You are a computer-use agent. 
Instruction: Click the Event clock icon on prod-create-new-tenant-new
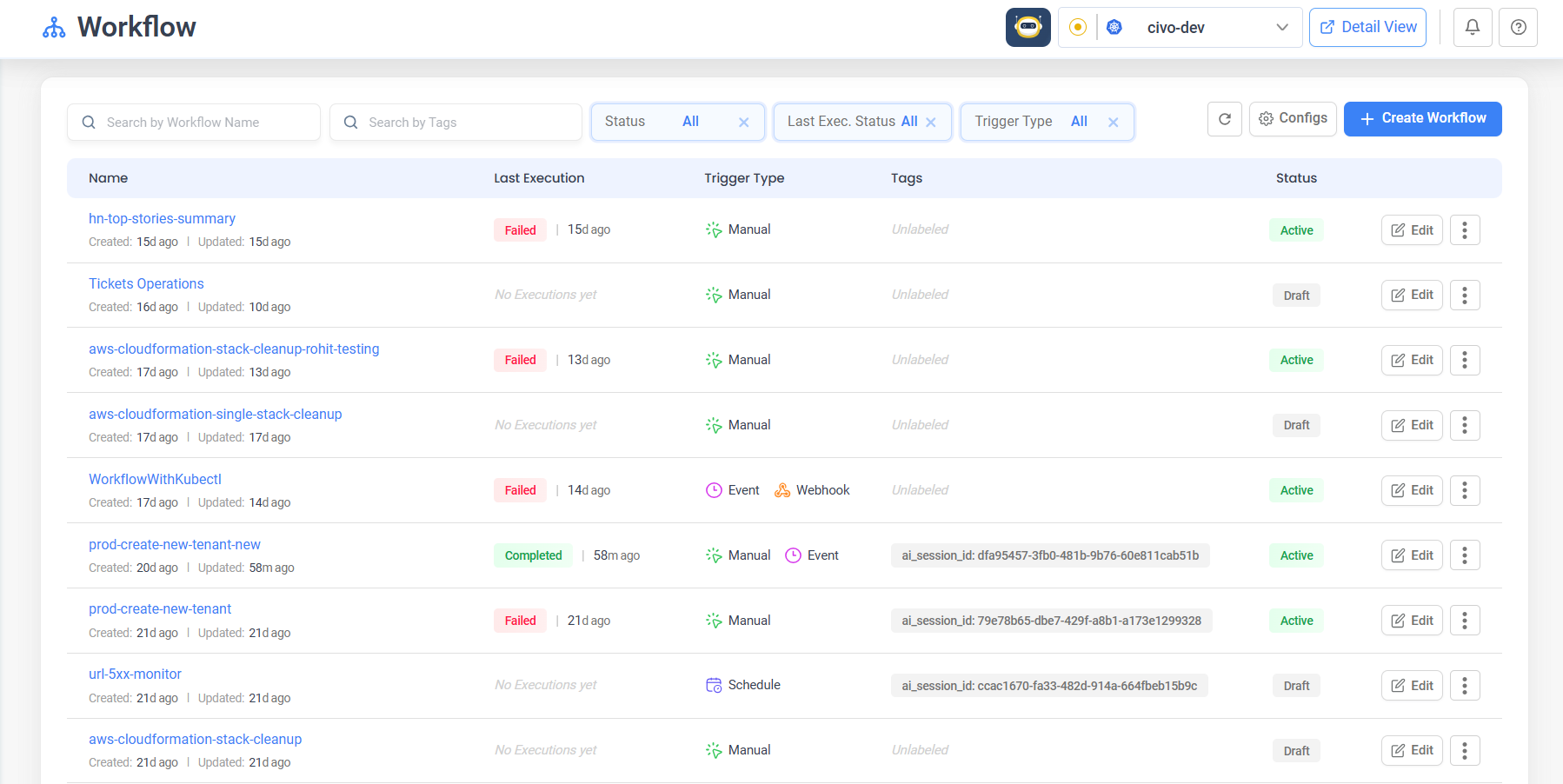794,555
